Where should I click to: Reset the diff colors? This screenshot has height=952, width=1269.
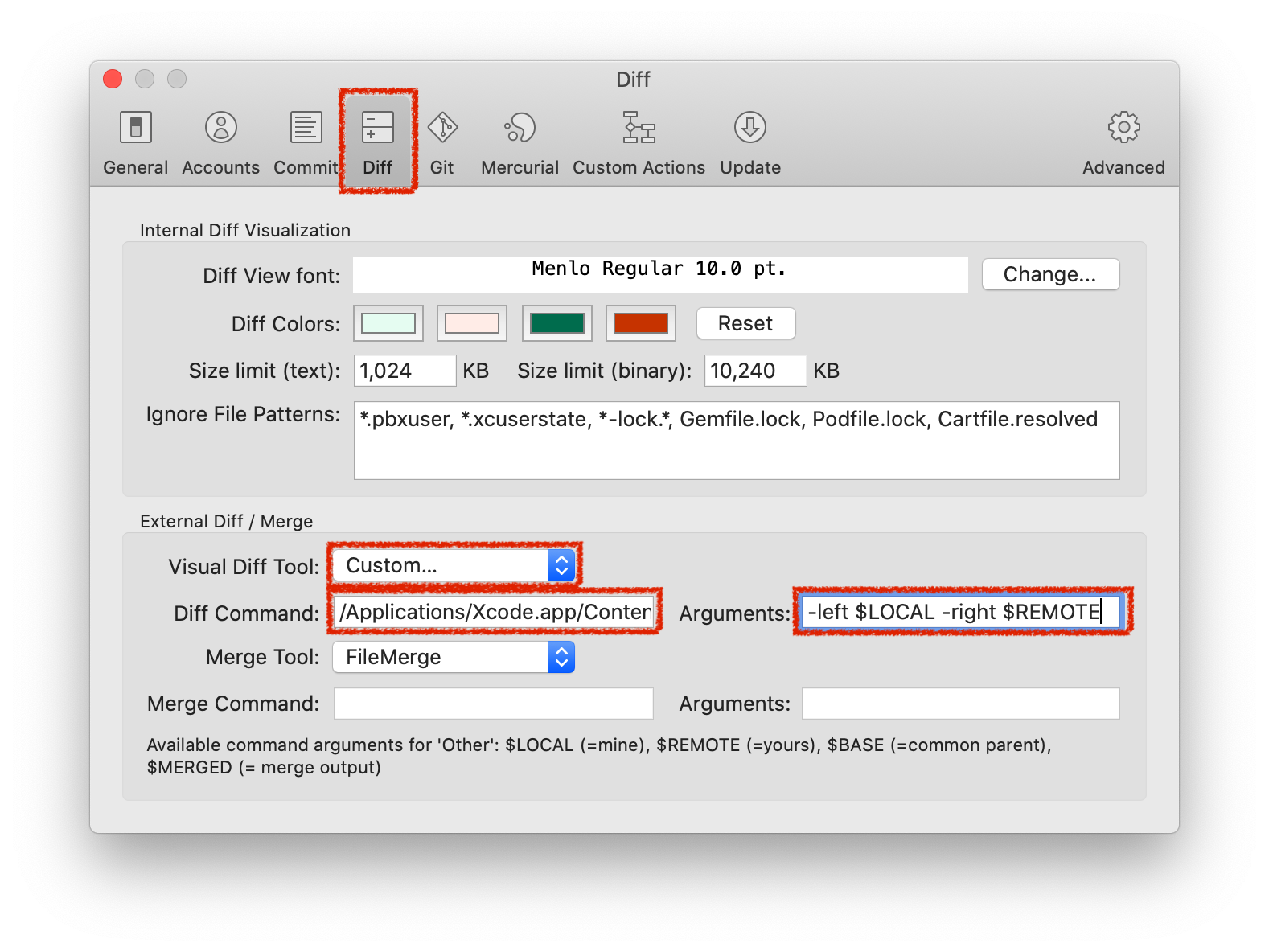click(x=745, y=323)
